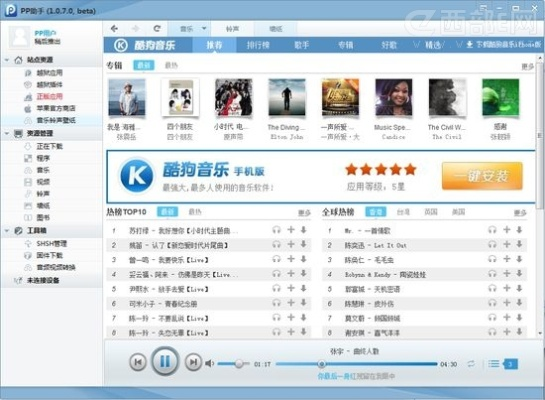Select 正版应用 in the sidebar
545x400 pixels.
(49, 96)
